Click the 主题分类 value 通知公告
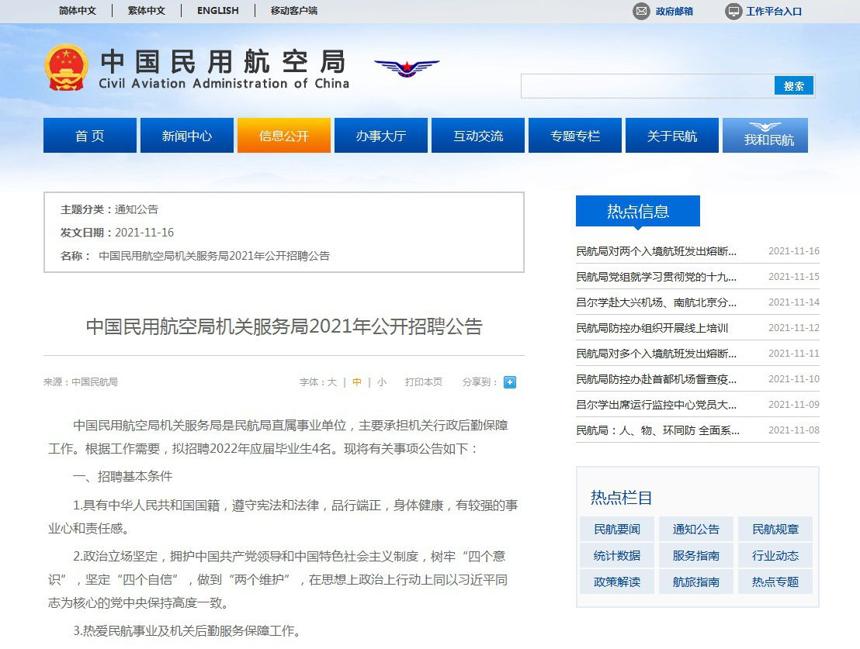This screenshot has width=860, height=649. pyautogui.click(x=136, y=209)
